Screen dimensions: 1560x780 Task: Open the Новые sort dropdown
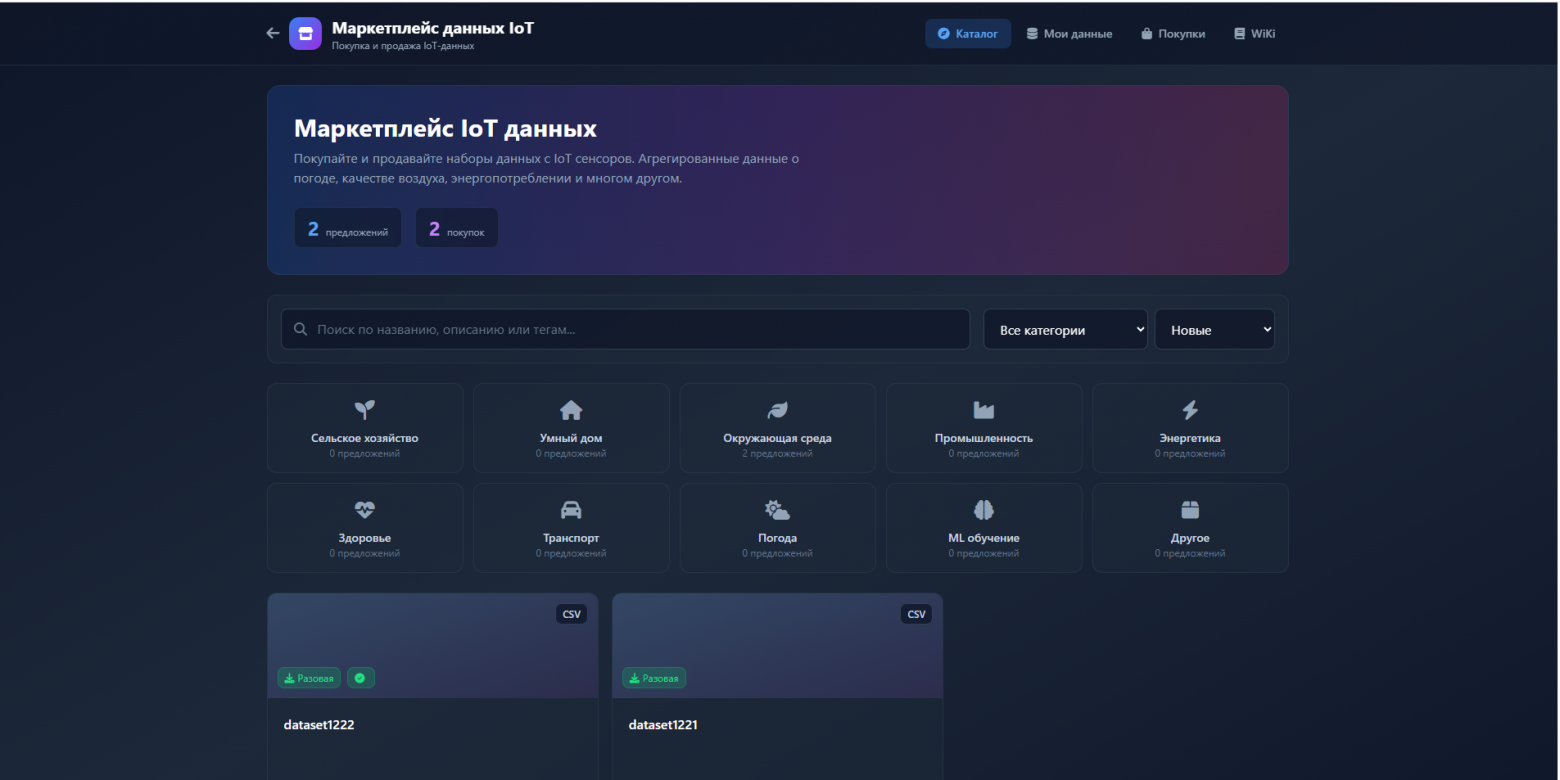coord(1214,330)
